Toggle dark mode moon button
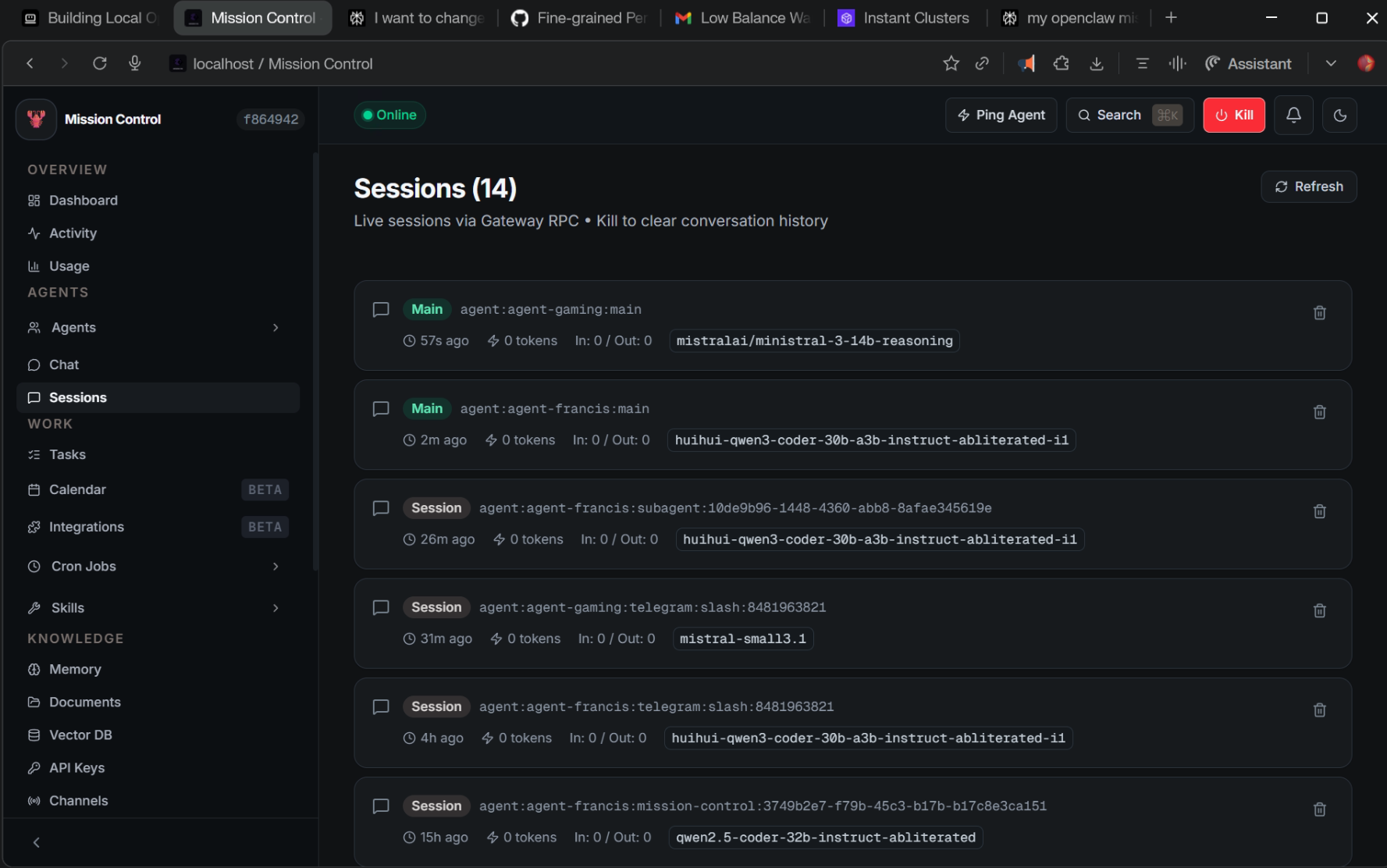Viewport: 1387px width, 868px height. (1339, 115)
